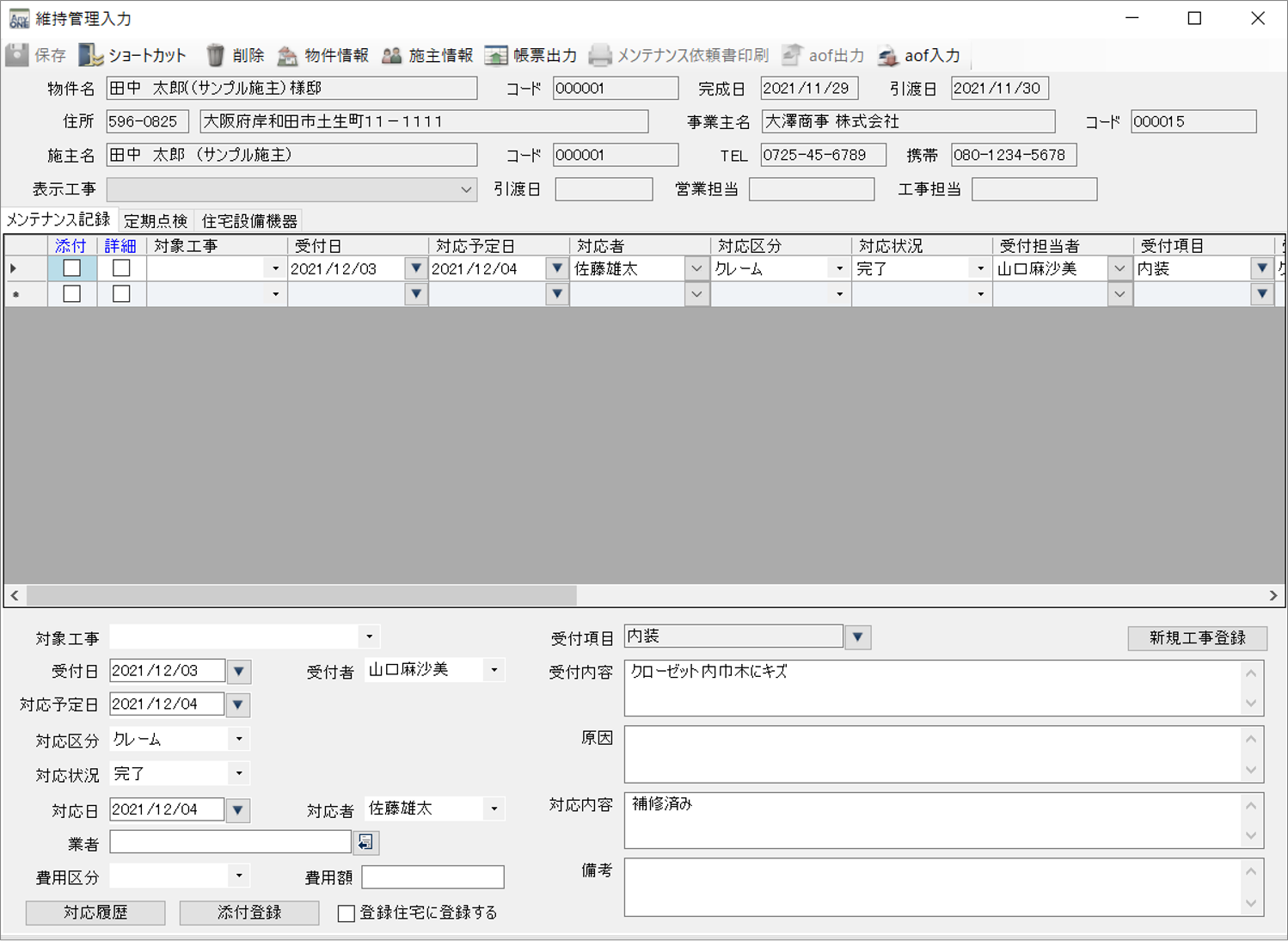
Task: Open 施主情報 from the toolbar
Action: point(392,56)
